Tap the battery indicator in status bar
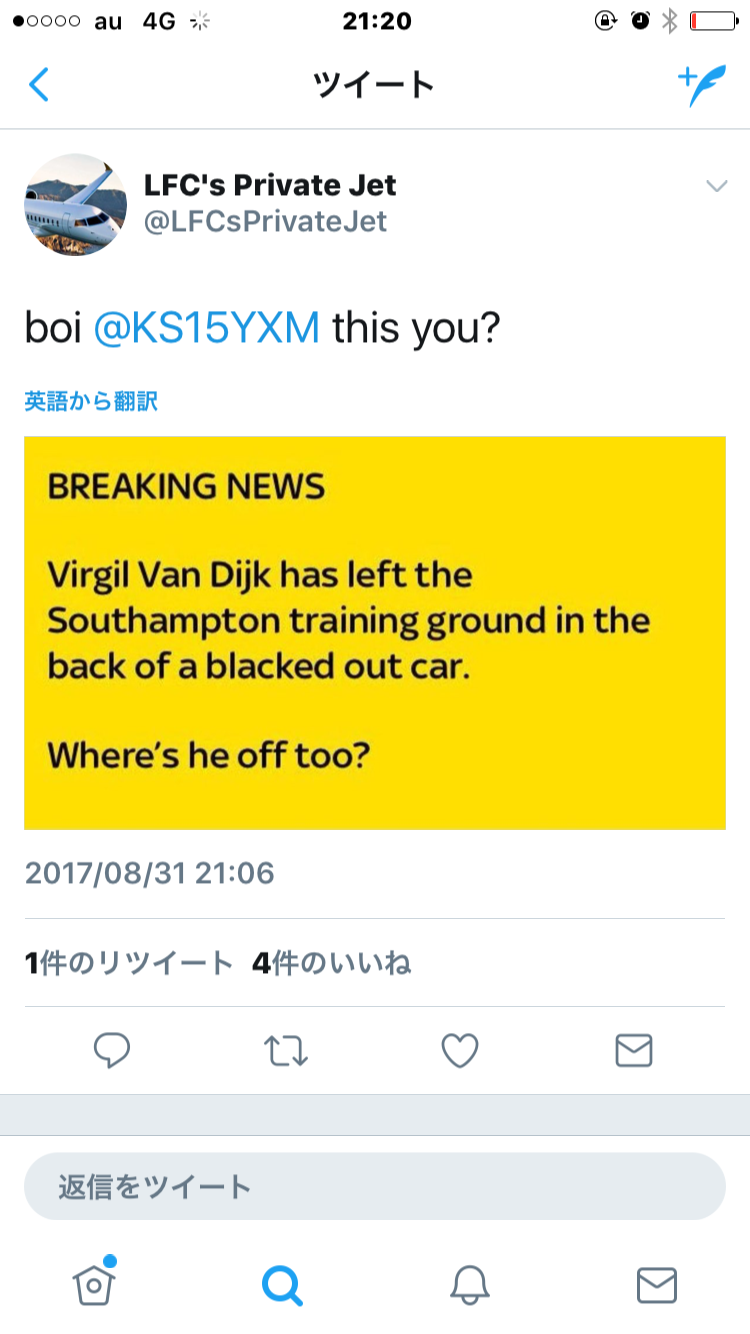Image resolution: width=750 pixels, height=1334 pixels. click(x=713, y=21)
